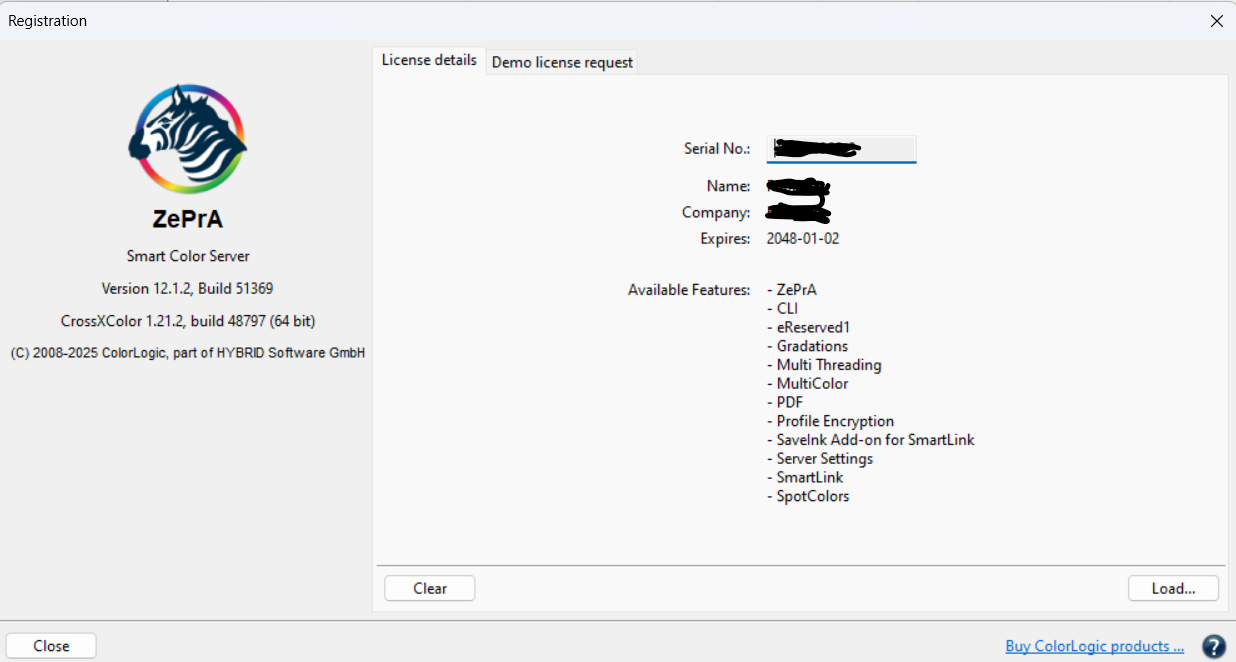Click the Close button at bottom left

pyautogui.click(x=51, y=646)
